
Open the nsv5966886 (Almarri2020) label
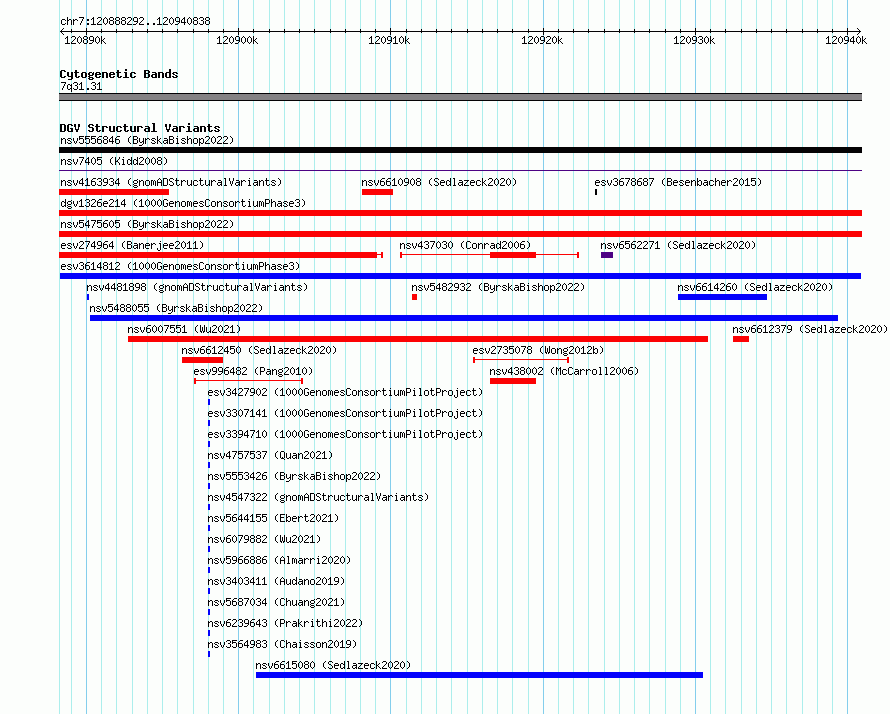(x=279, y=560)
